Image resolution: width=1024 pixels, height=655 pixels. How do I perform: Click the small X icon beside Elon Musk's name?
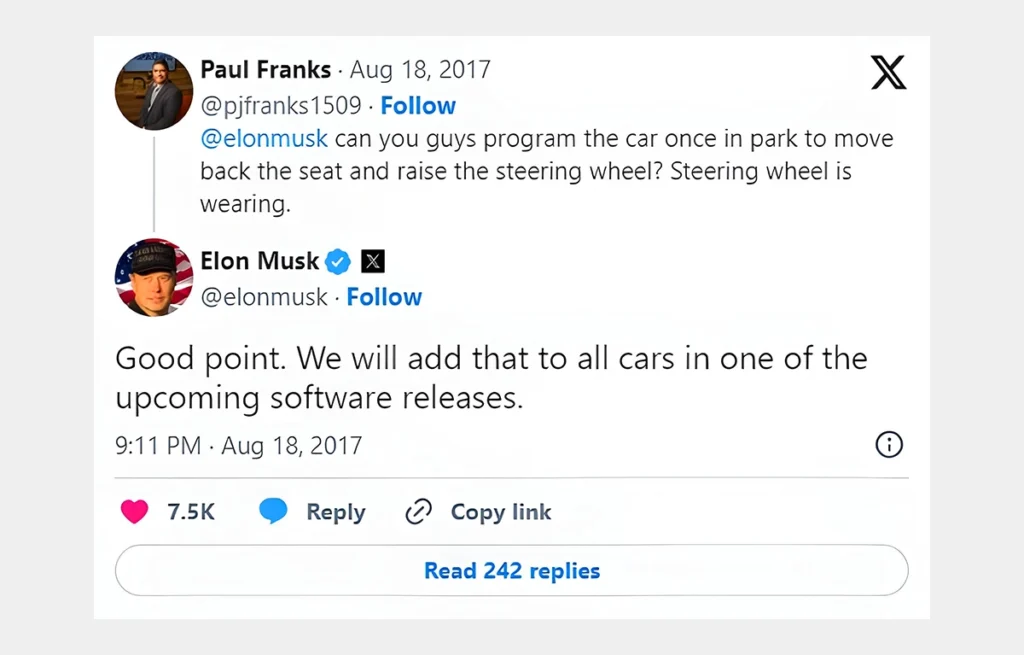click(x=372, y=260)
